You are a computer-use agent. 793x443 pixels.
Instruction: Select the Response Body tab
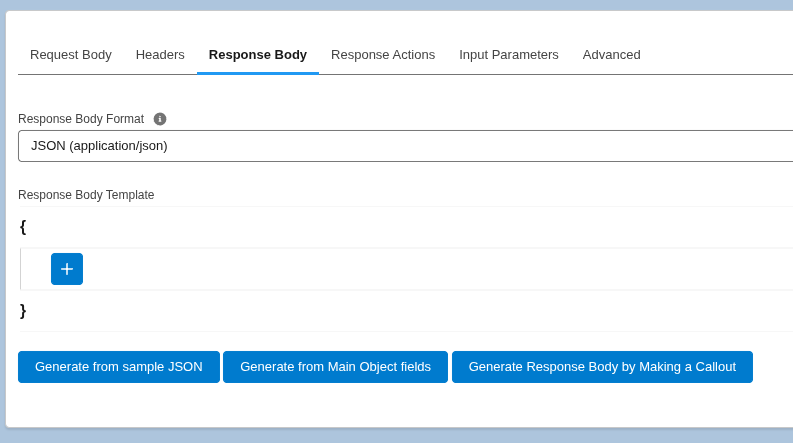pyautogui.click(x=258, y=55)
